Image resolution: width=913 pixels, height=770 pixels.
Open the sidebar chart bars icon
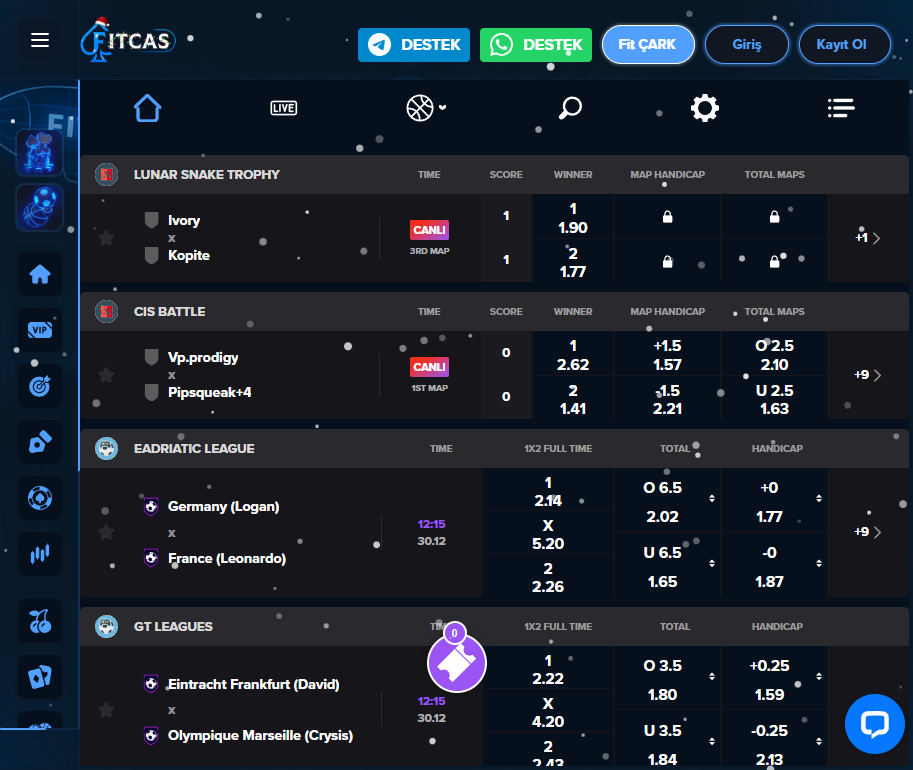(x=40, y=554)
